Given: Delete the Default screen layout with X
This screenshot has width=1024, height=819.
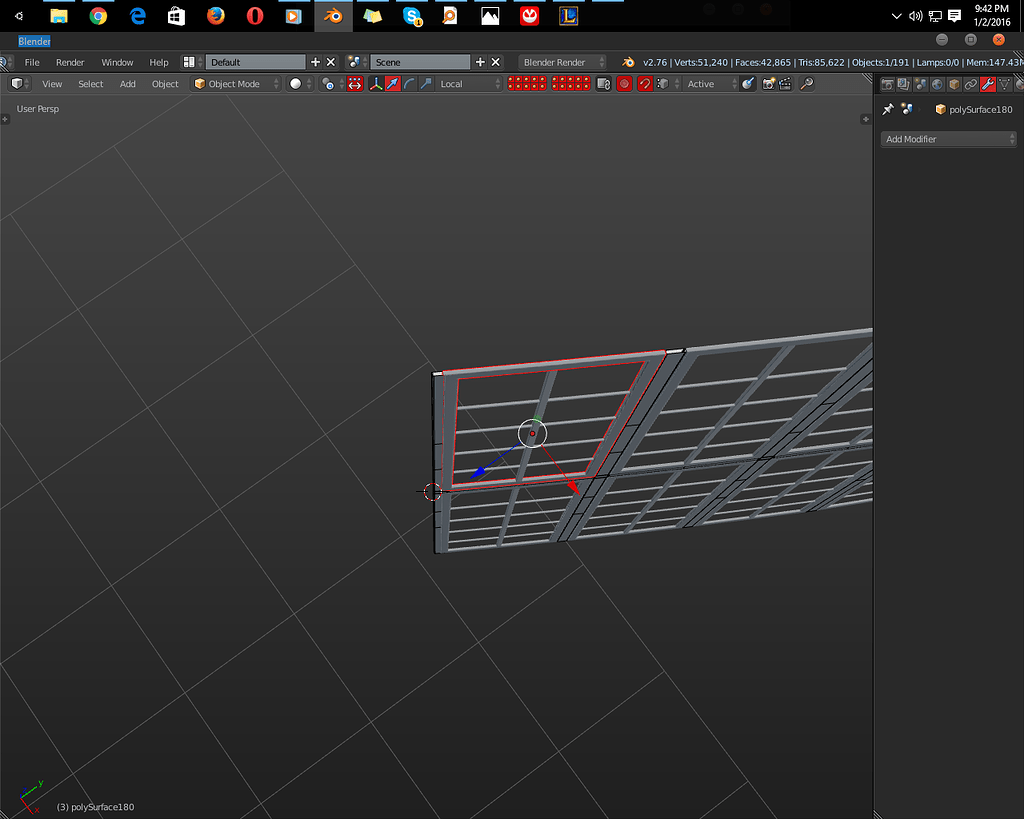Looking at the screenshot, I should (x=331, y=62).
